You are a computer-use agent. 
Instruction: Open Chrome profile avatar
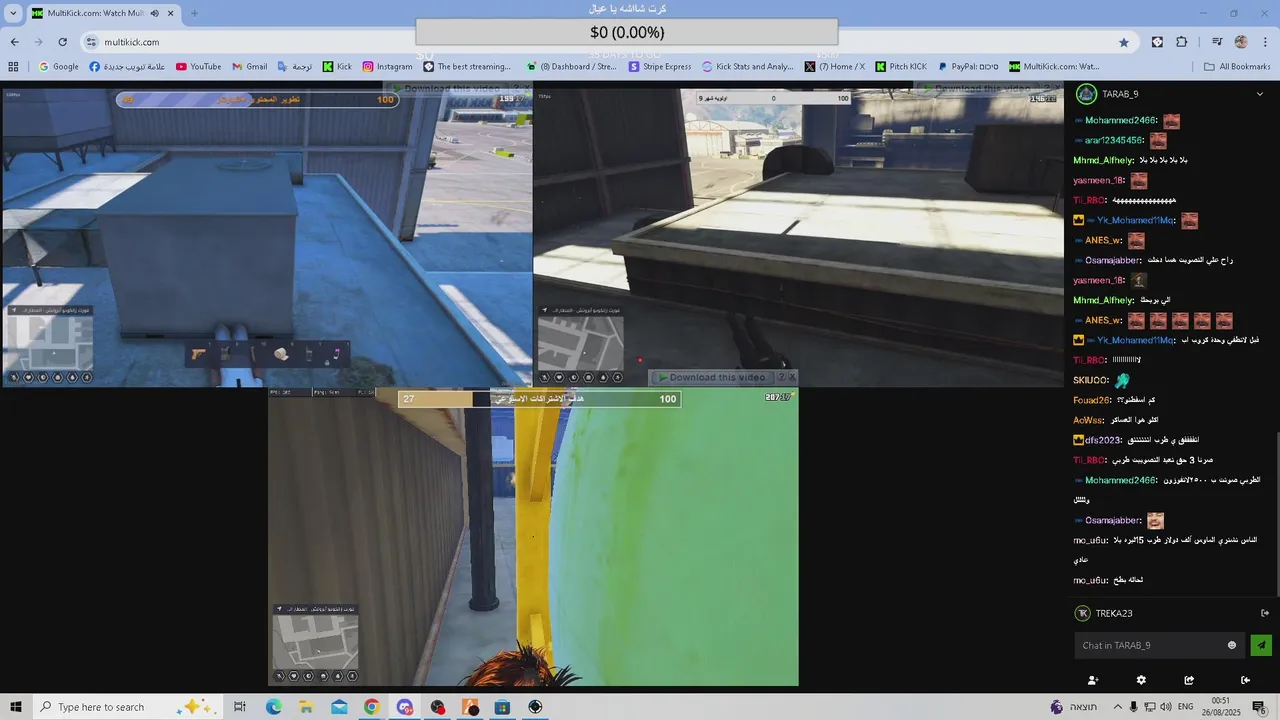coord(1241,42)
